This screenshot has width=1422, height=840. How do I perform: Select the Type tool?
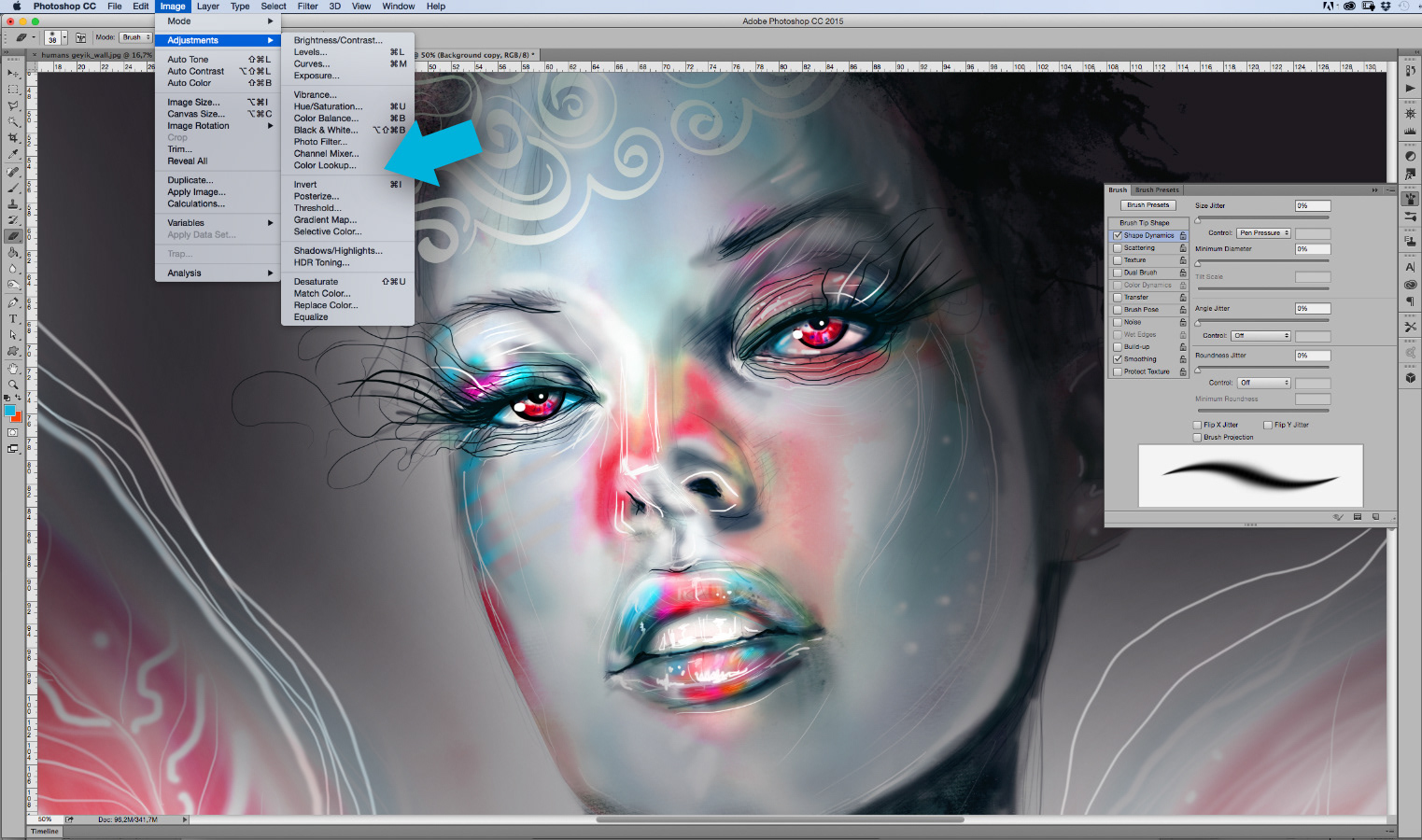(13, 319)
